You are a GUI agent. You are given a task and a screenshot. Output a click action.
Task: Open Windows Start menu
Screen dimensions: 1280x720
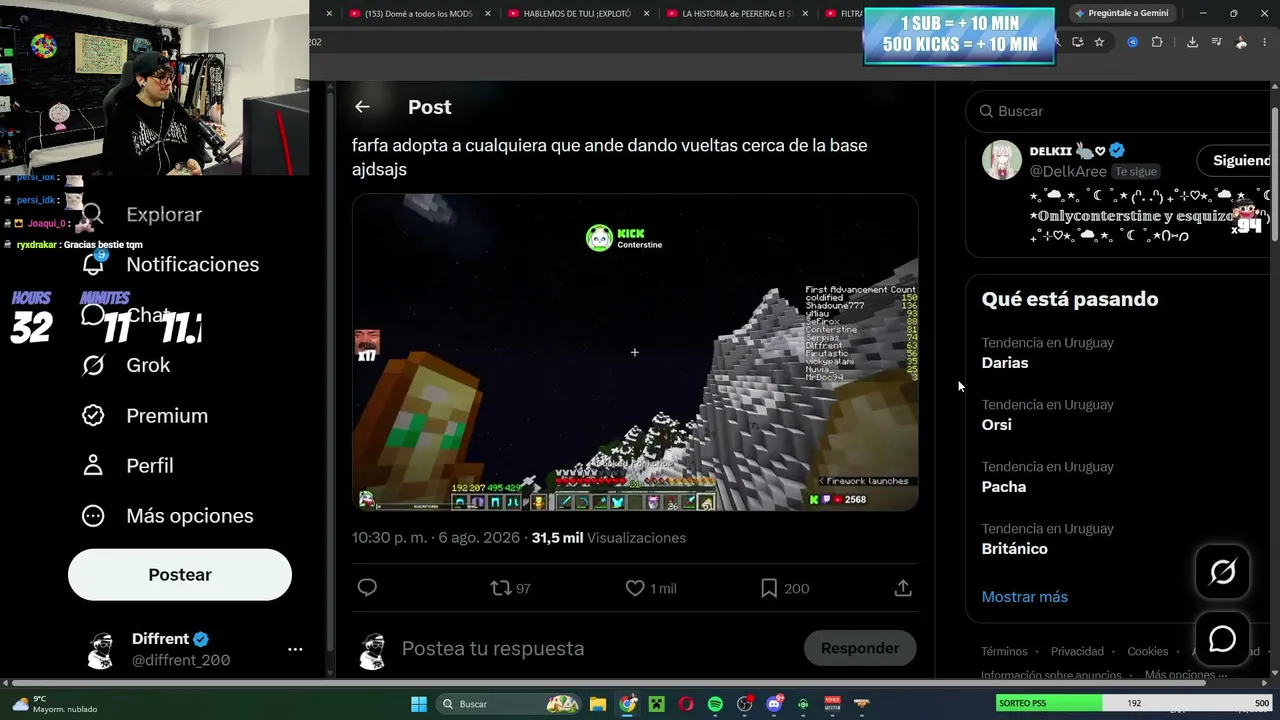419,704
